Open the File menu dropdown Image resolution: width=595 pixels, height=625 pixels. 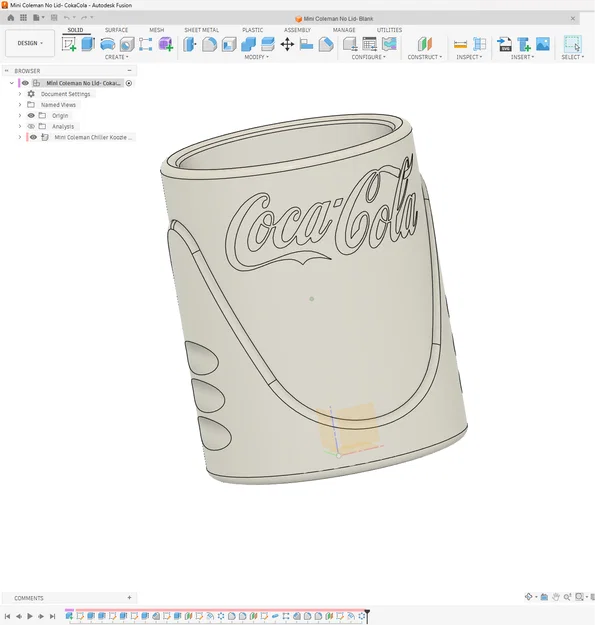39,18
